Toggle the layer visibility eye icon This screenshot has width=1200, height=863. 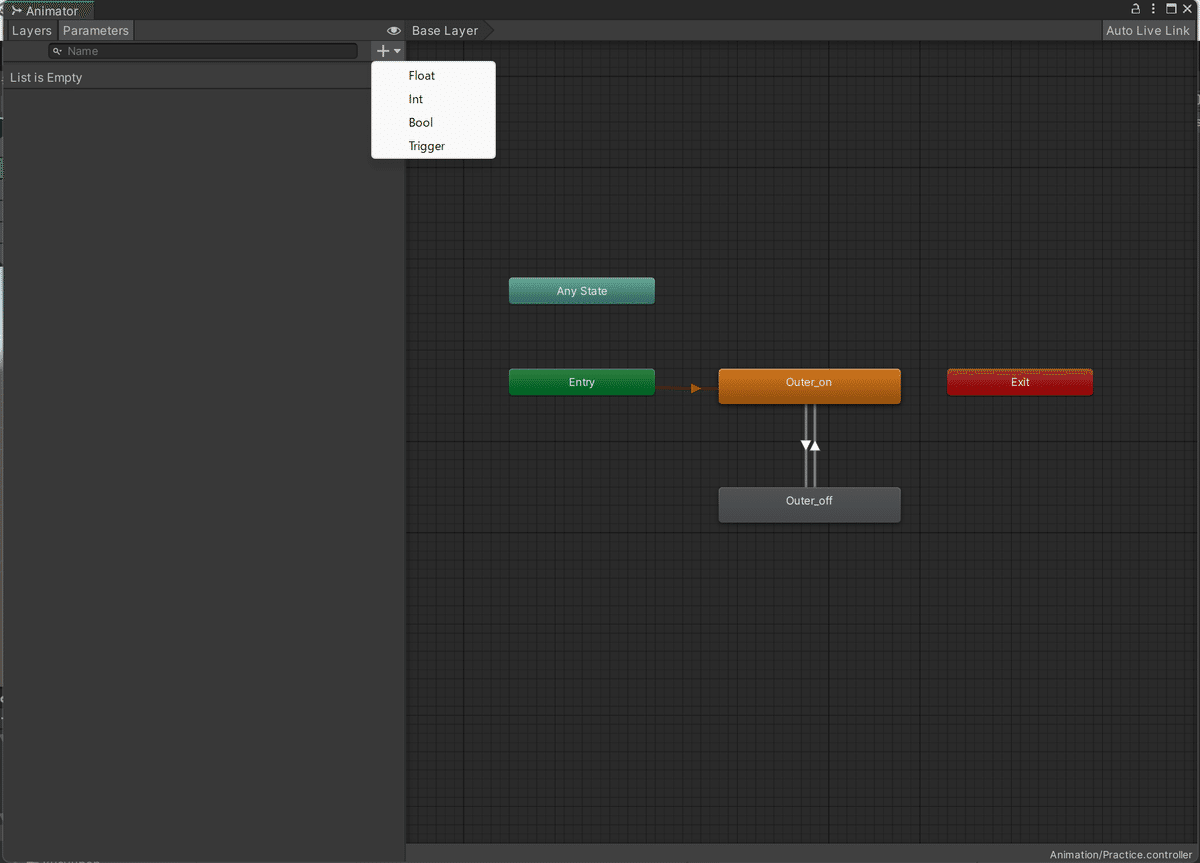click(393, 30)
